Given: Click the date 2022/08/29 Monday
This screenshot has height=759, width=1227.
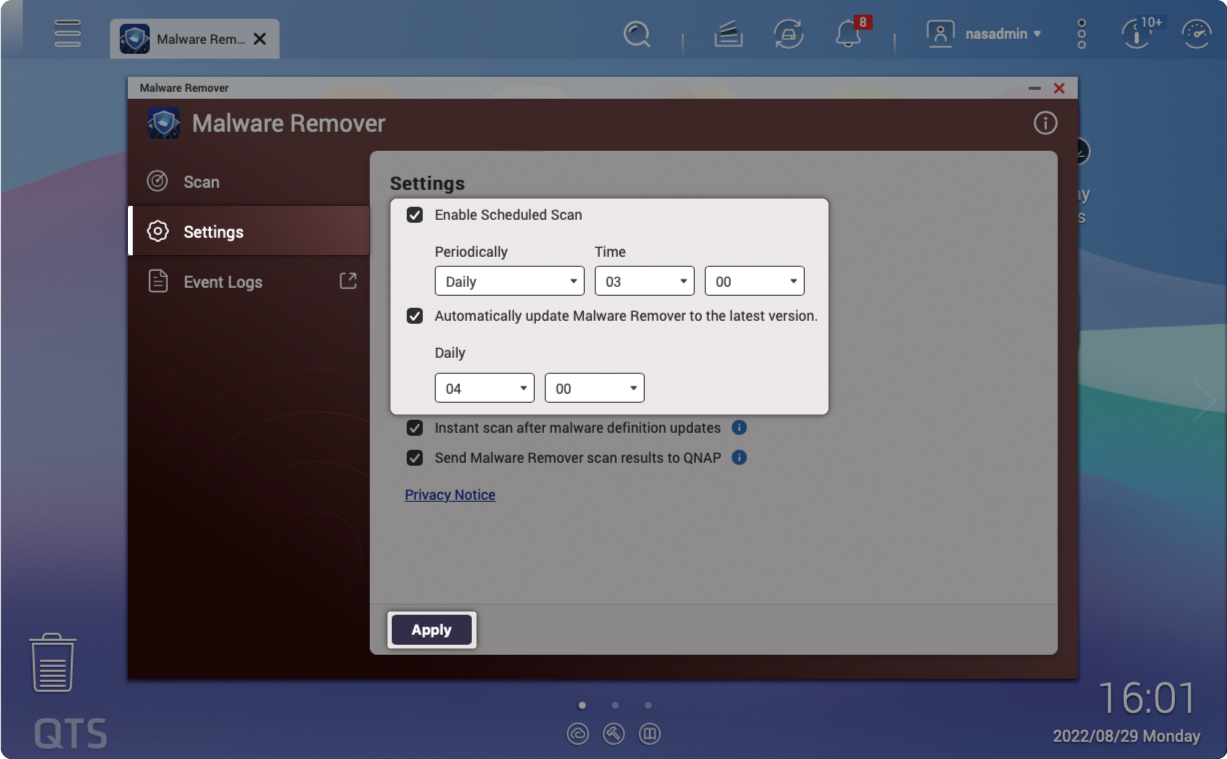Looking at the screenshot, I should pos(1127,736).
